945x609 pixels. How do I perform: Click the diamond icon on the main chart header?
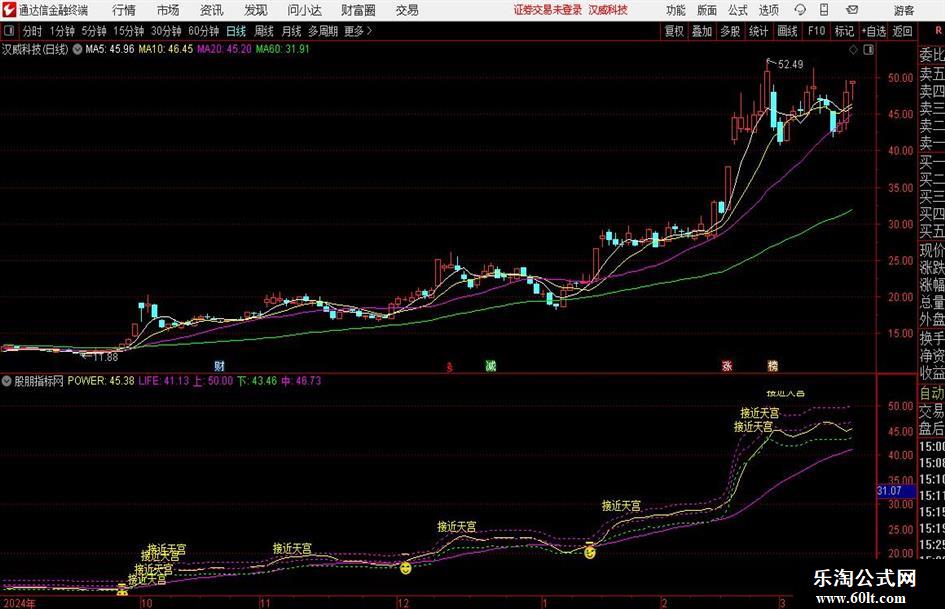coord(853,50)
